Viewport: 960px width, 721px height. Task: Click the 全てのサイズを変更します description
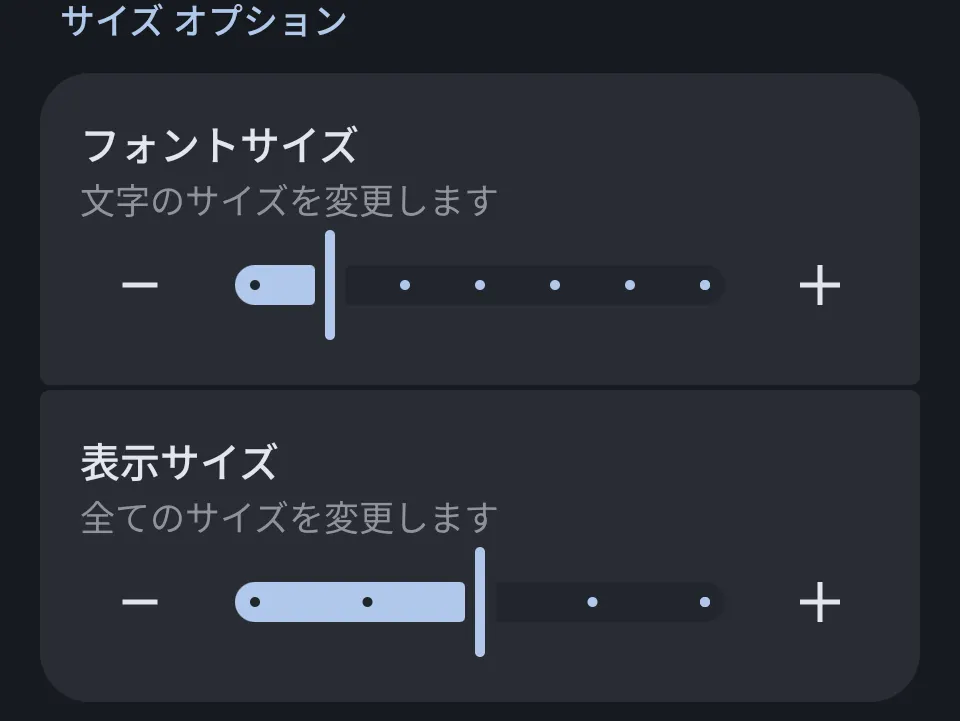pos(289,518)
